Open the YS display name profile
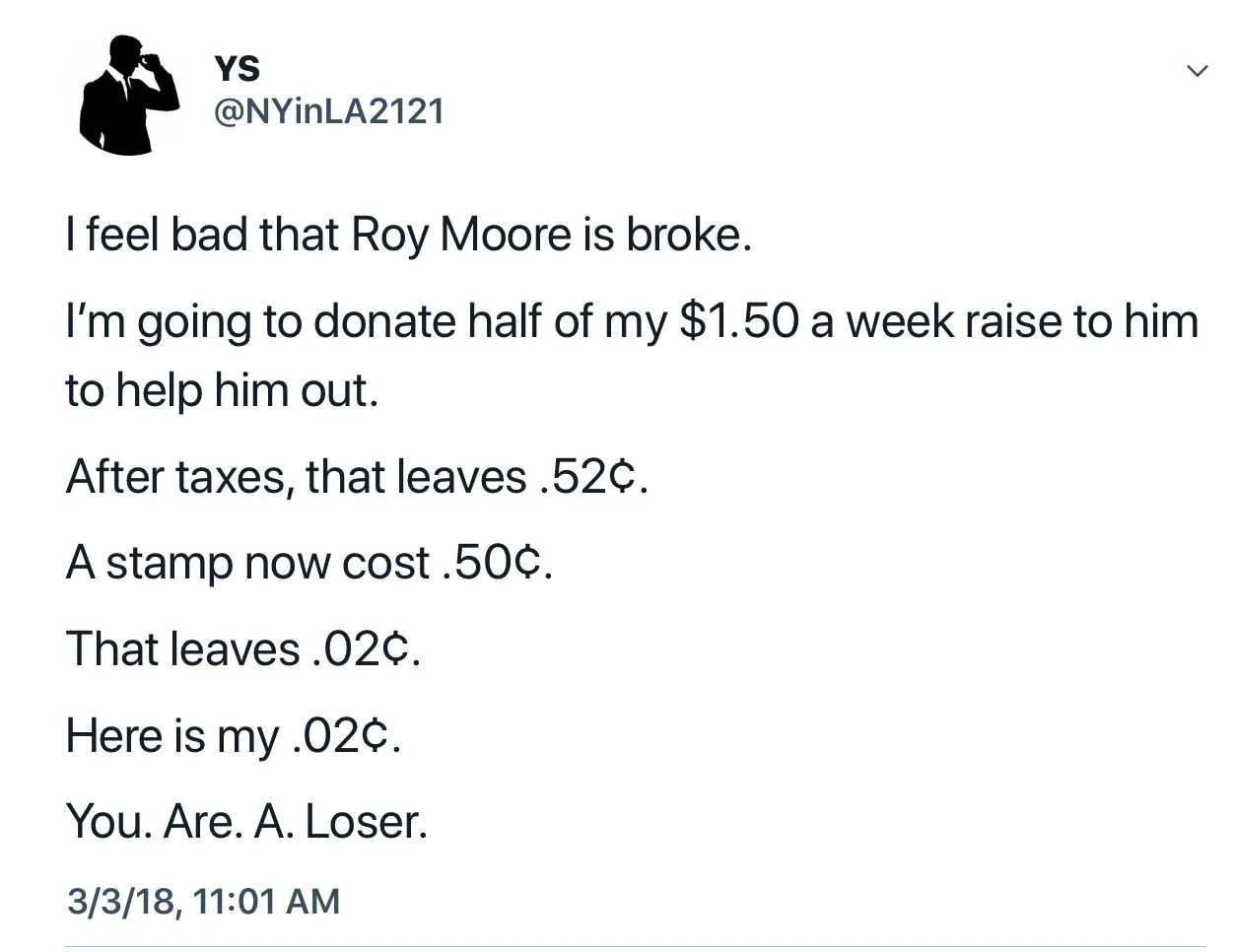The height and width of the screenshot is (952, 1233). [x=237, y=68]
